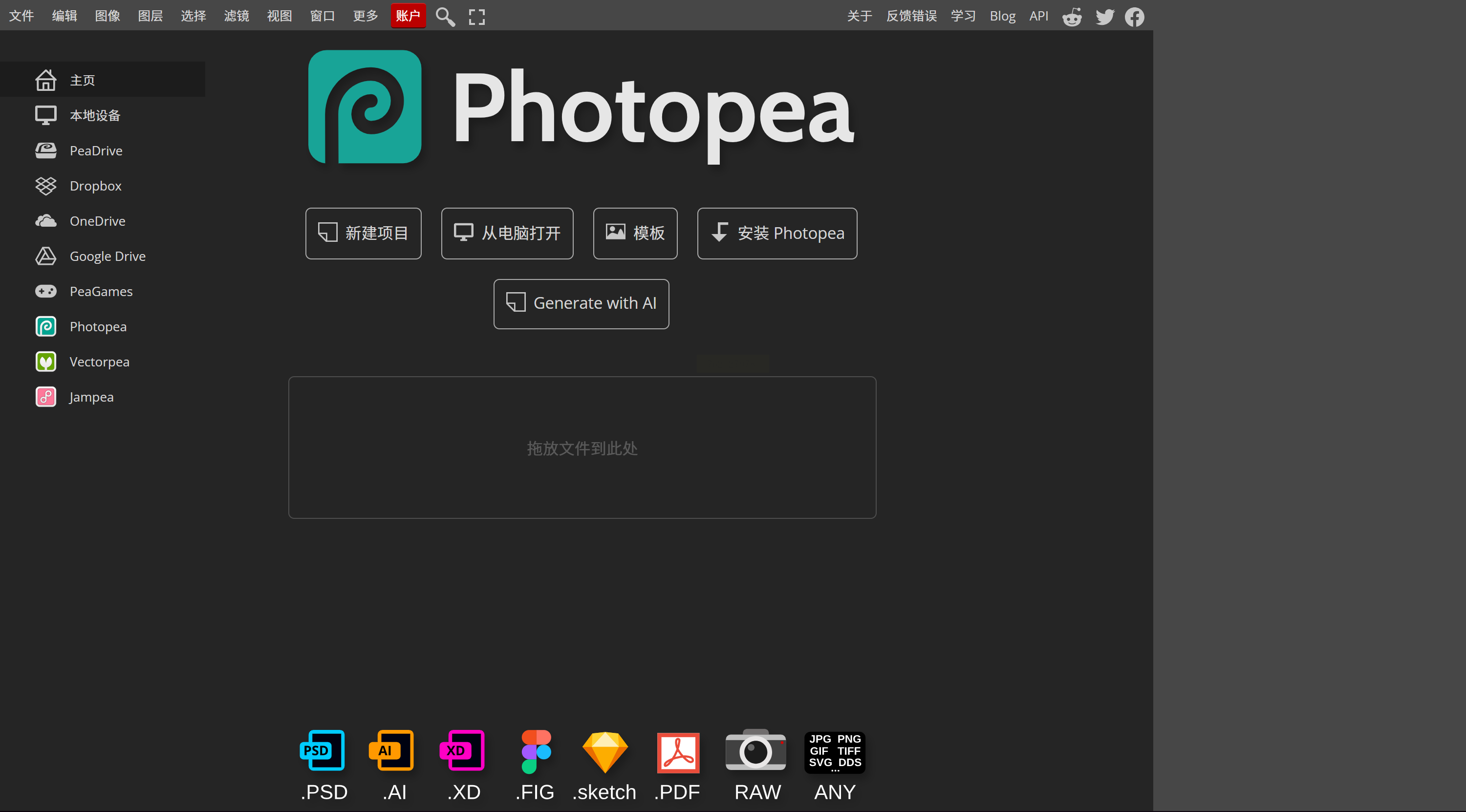Open the Facebook icon link

point(1134,17)
